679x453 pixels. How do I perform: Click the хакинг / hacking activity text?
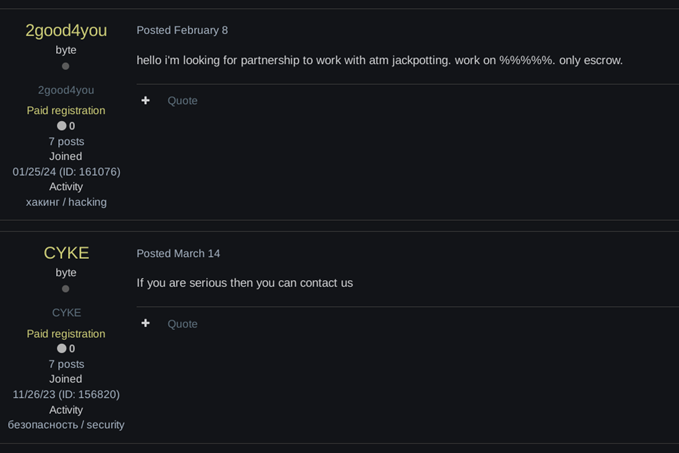66,202
